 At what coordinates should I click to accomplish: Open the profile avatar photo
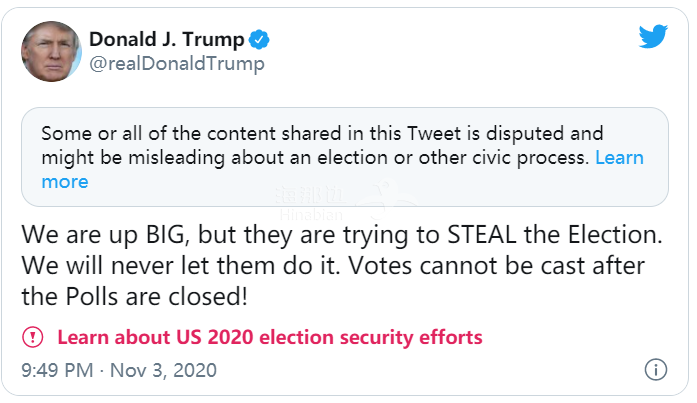tap(50, 51)
